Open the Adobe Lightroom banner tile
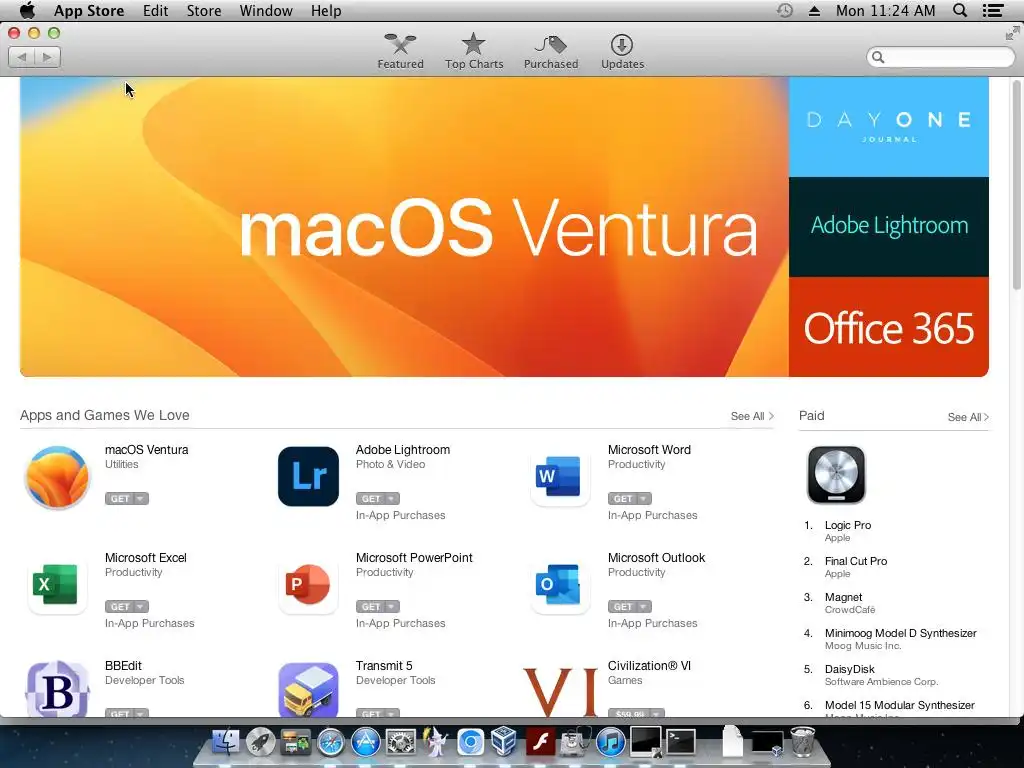This screenshot has height=768, width=1024. [x=889, y=227]
